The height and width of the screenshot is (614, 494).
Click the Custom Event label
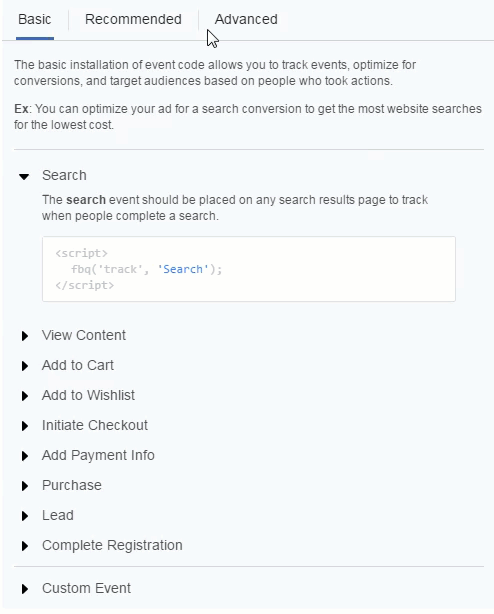(86, 588)
